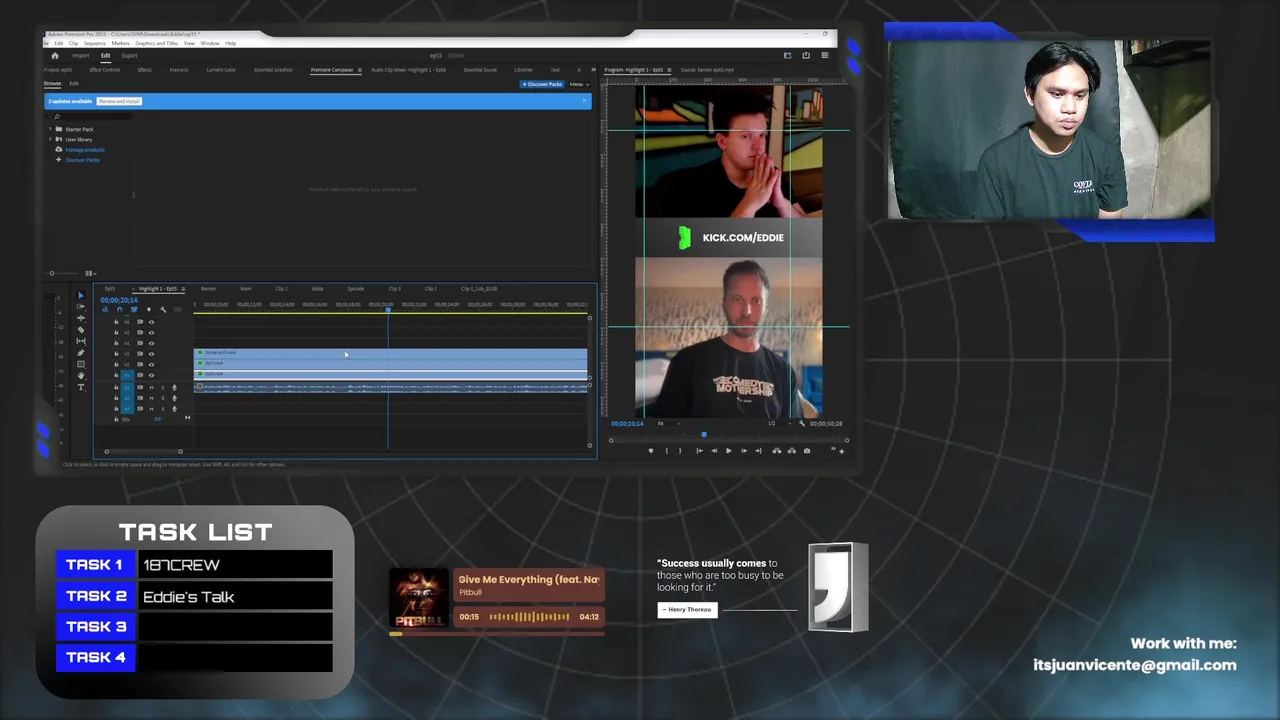
Task: Select the Rectangle tool
Action: click(x=81, y=364)
